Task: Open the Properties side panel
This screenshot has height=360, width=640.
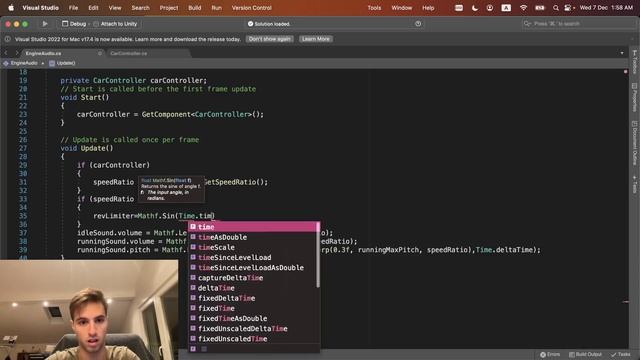Action: pos(634,98)
